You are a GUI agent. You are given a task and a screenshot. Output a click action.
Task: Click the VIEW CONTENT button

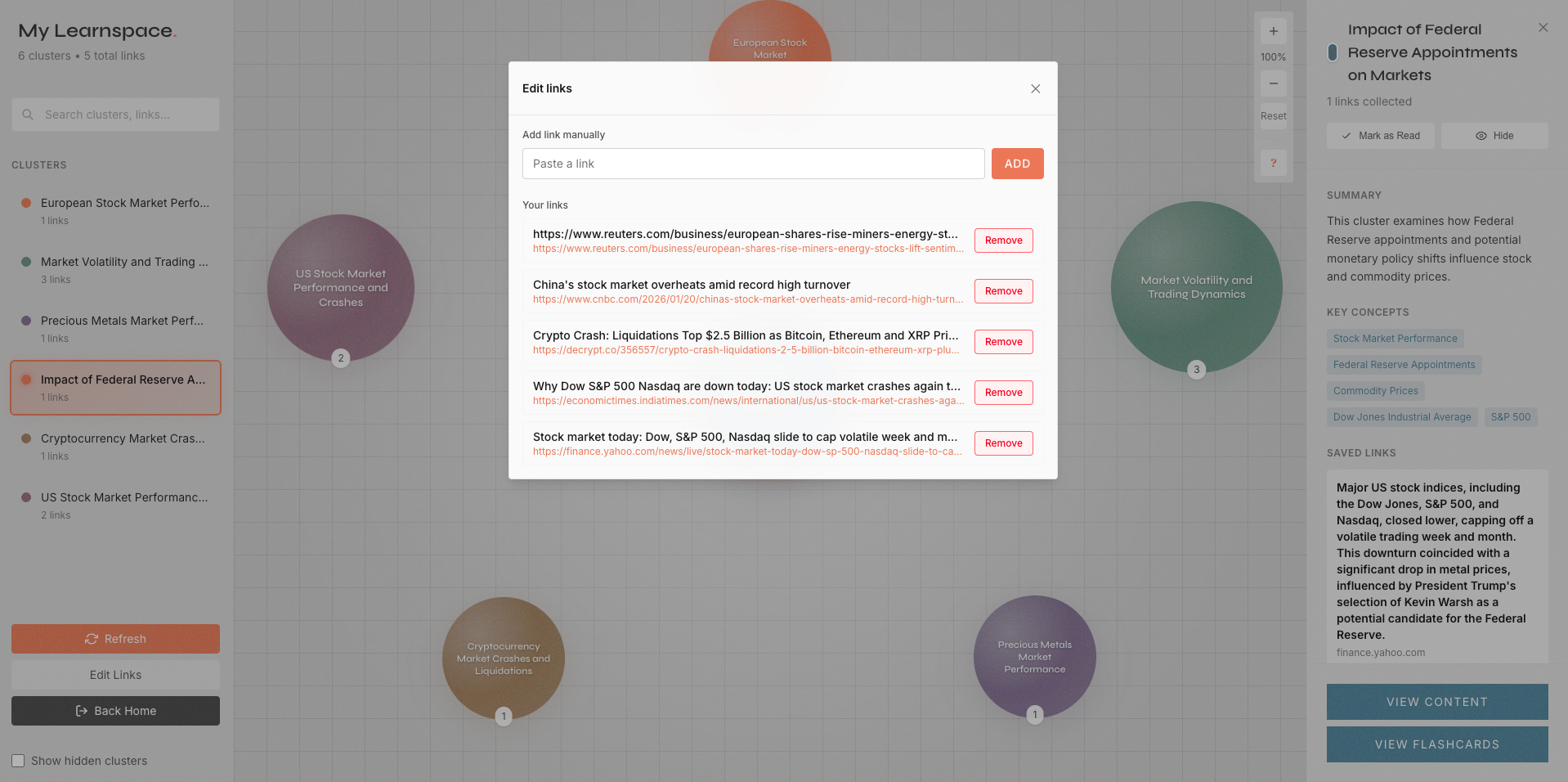click(1437, 702)
